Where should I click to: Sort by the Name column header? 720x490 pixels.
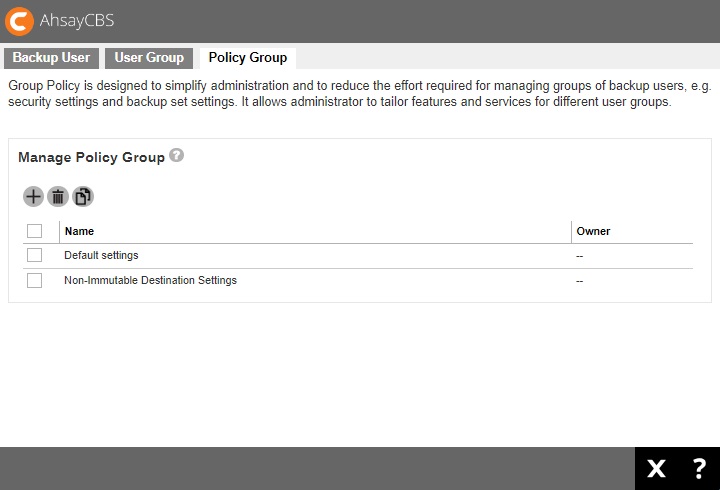click(x=79, y=231)
